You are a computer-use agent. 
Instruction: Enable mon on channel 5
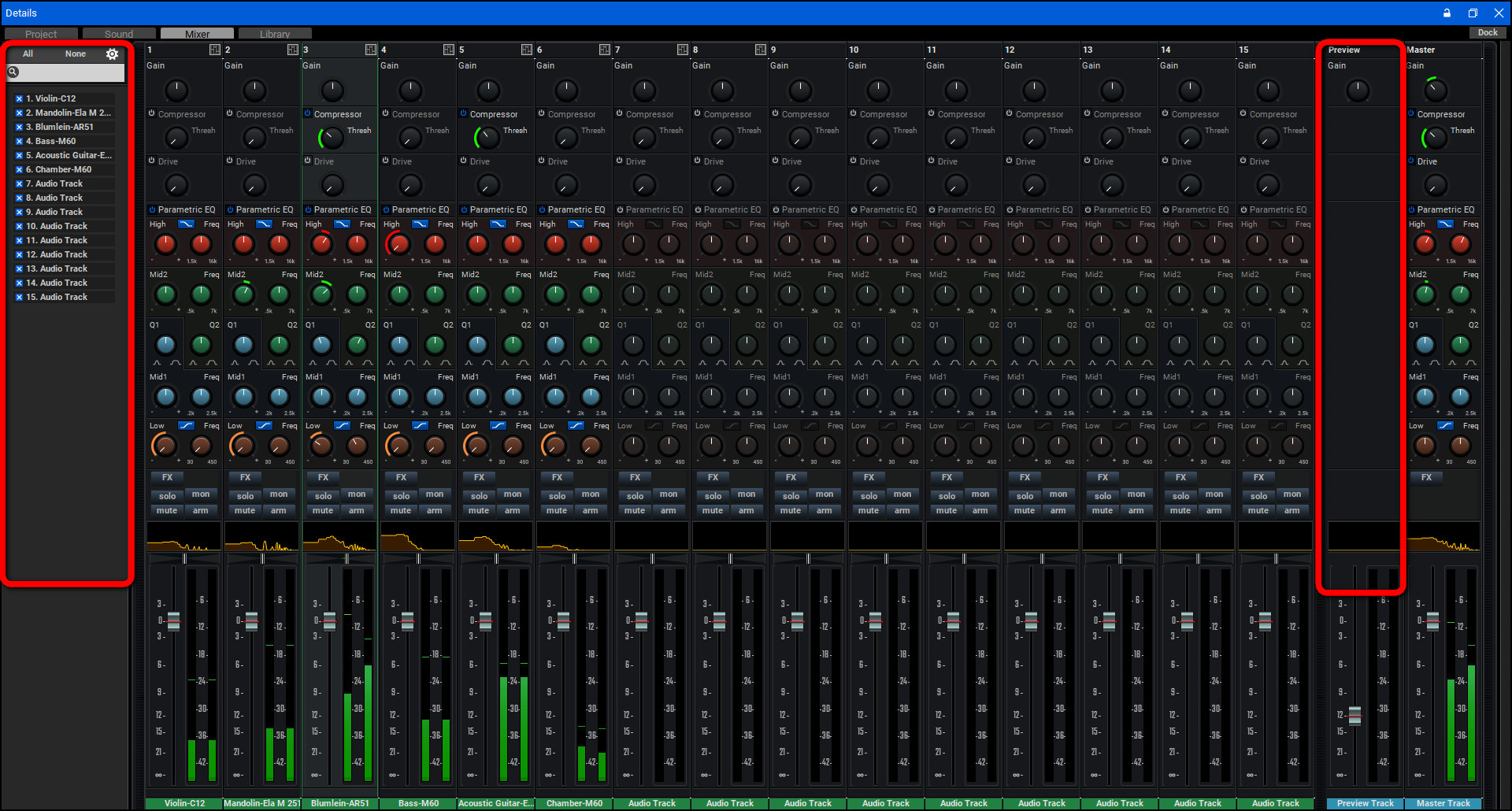pyautogui.click(x=513, y=494)
